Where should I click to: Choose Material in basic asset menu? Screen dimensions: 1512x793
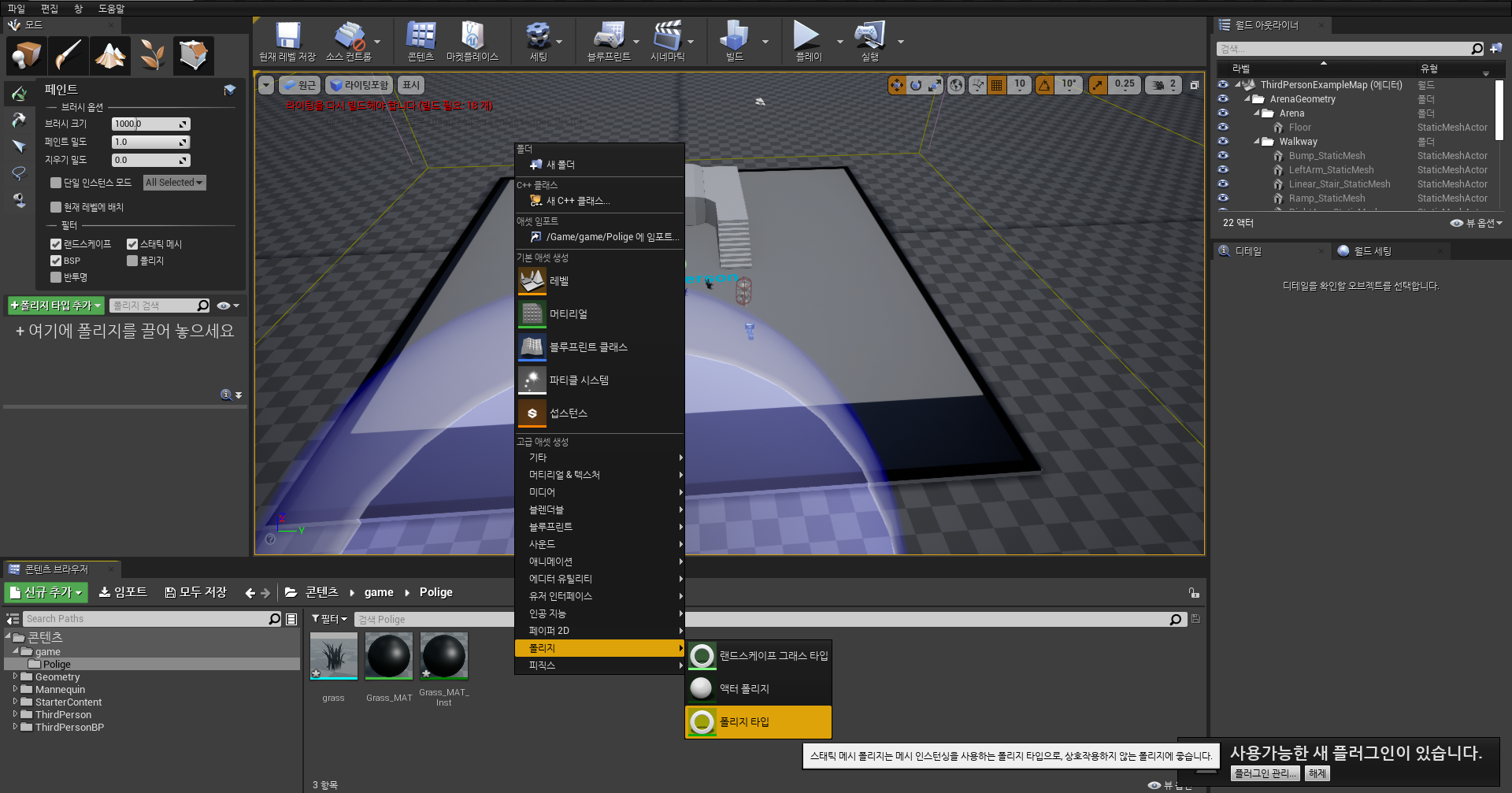coord(599,314)
